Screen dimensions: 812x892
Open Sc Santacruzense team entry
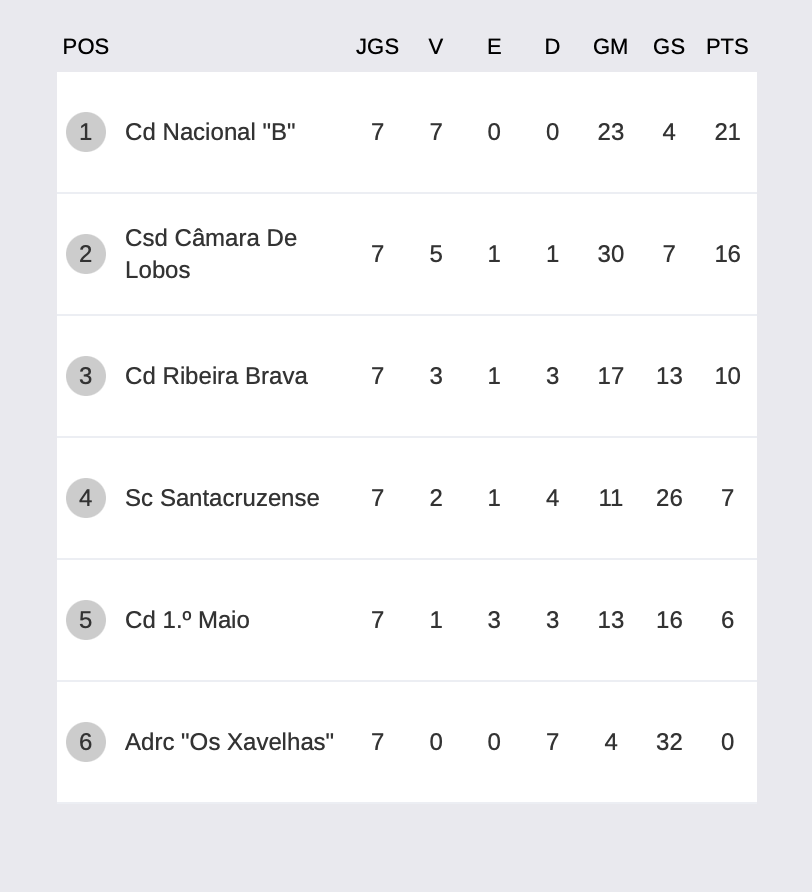coord(222,498)
